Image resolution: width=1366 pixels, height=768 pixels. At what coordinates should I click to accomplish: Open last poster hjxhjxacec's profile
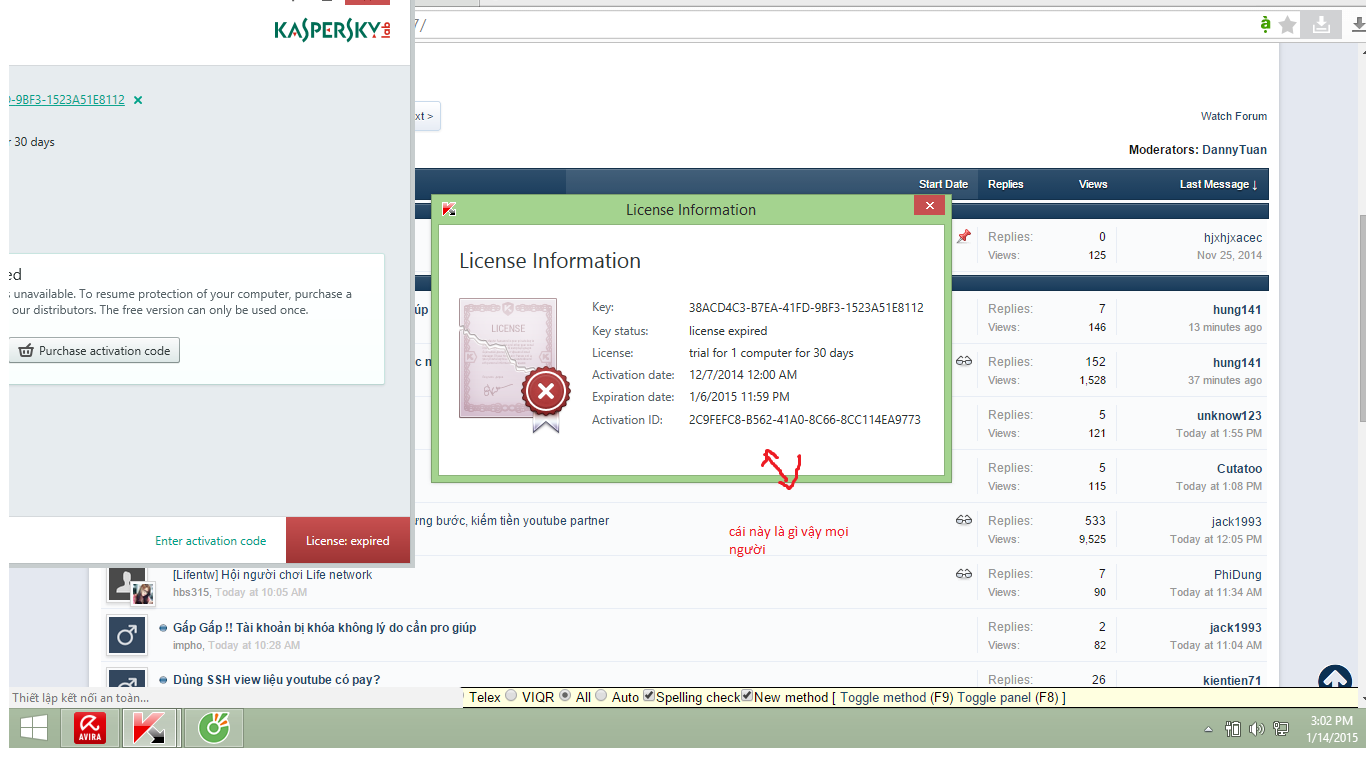[x=1233, y=238]
